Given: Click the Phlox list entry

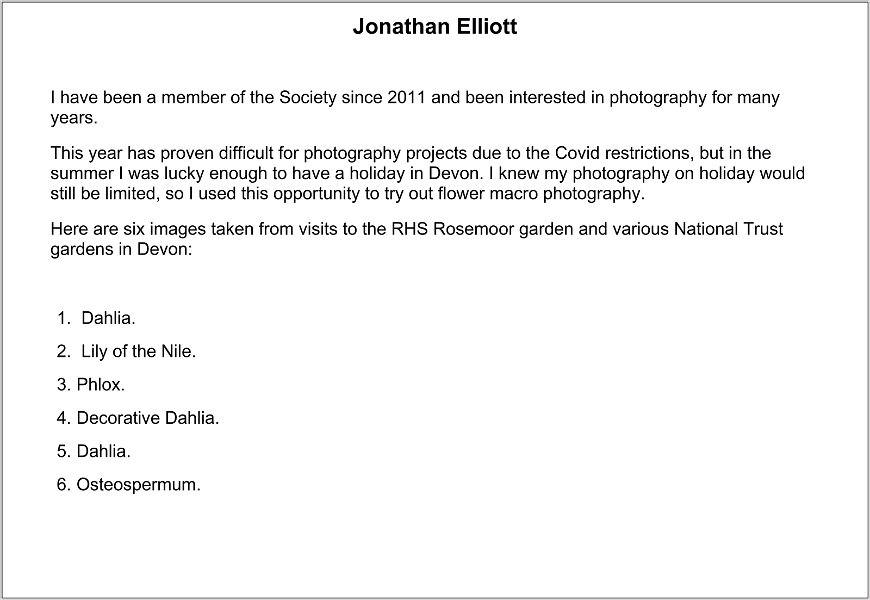Looking at the screenshot, I should click(91, 385).
